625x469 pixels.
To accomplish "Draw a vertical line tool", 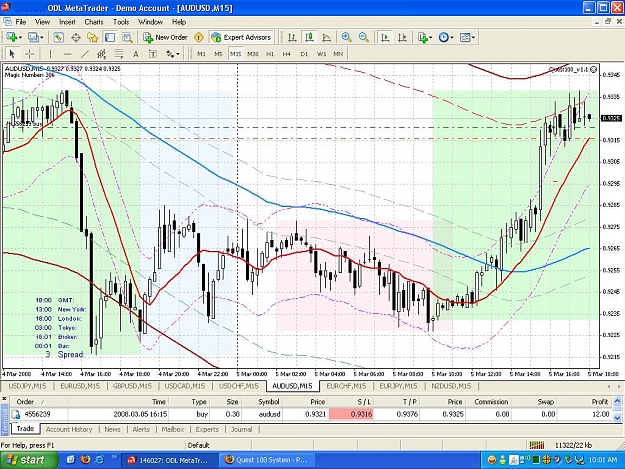I will 50,54.
